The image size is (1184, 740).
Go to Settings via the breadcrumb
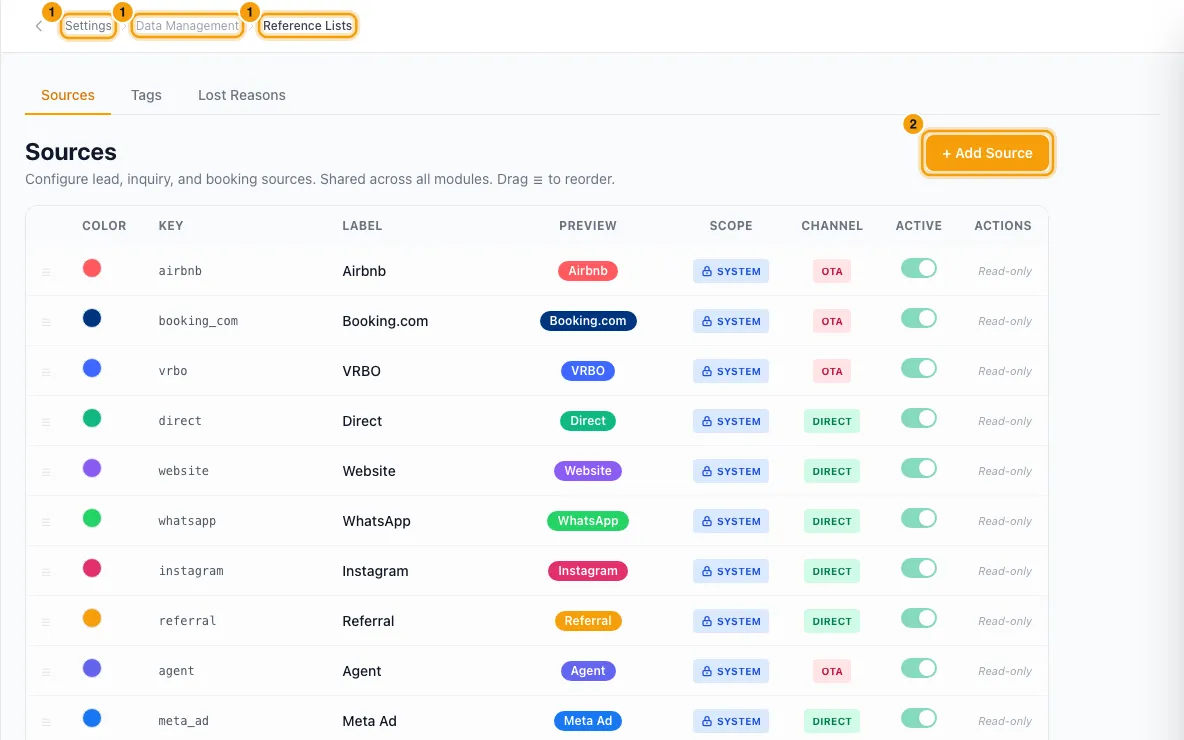tap(88, 26)
